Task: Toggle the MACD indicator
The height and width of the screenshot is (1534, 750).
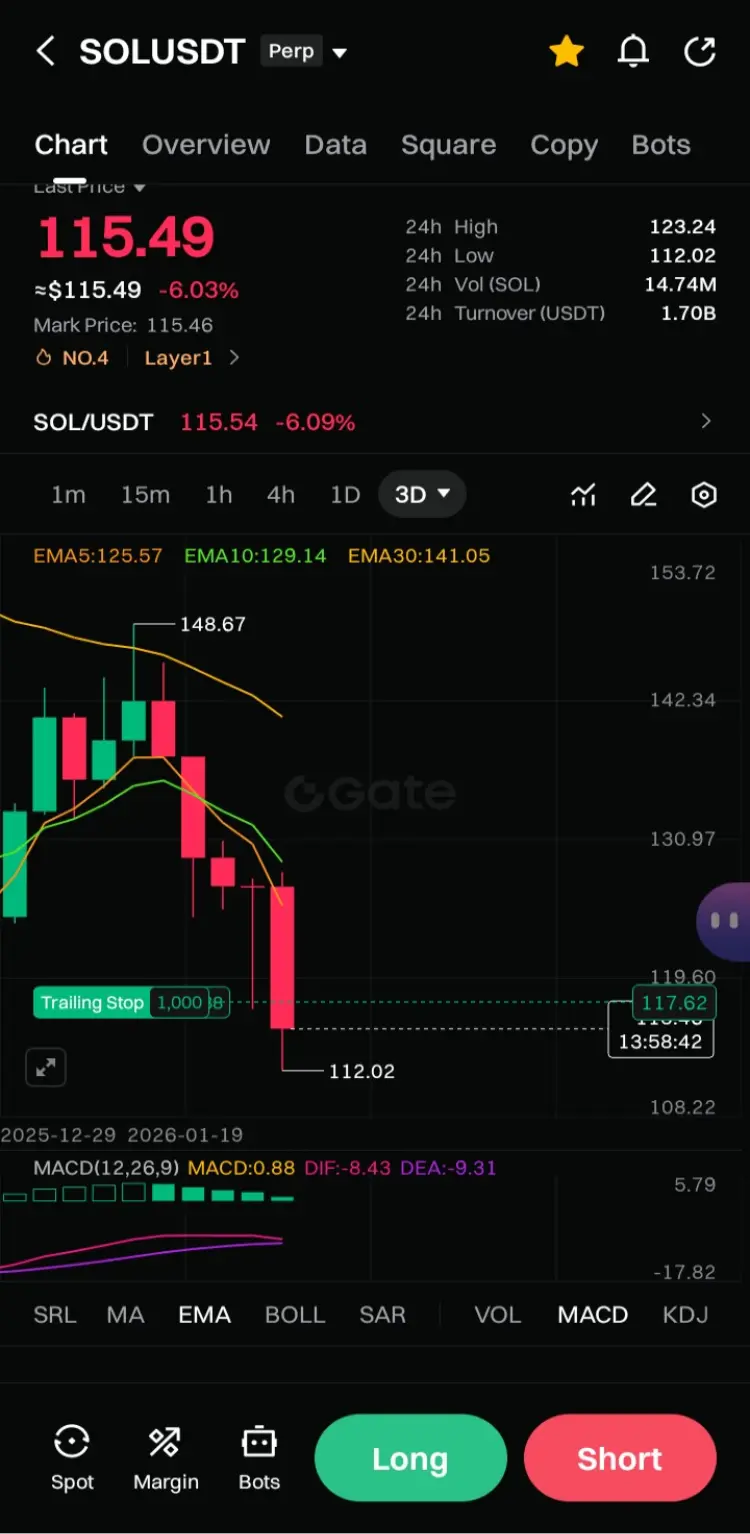Action: point(593,1315)
